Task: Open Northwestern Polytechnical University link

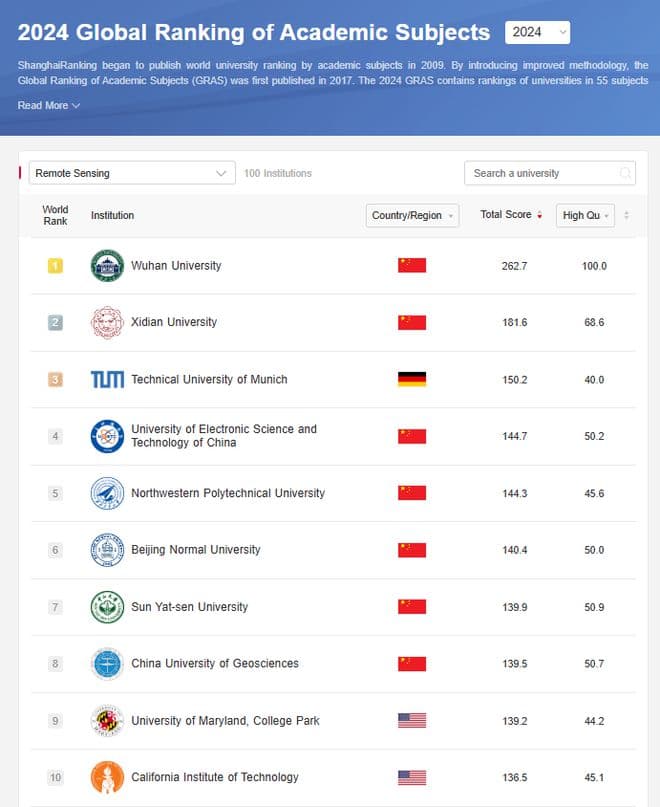Action: (228, 493)
